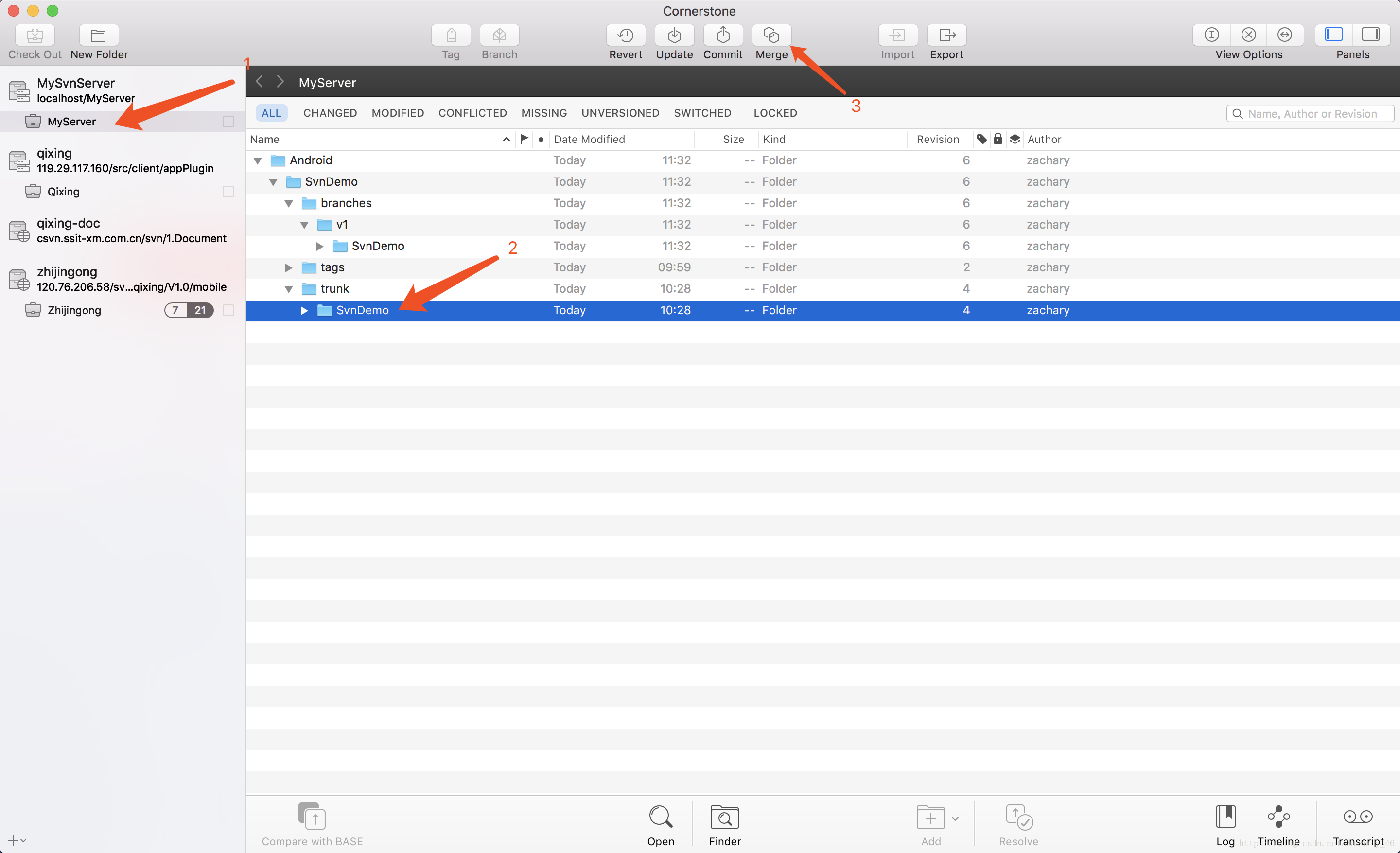The height and width of the screenshot is (853, 1400).
Task: Click the Check Out toolbar icon
Action: 35,35
